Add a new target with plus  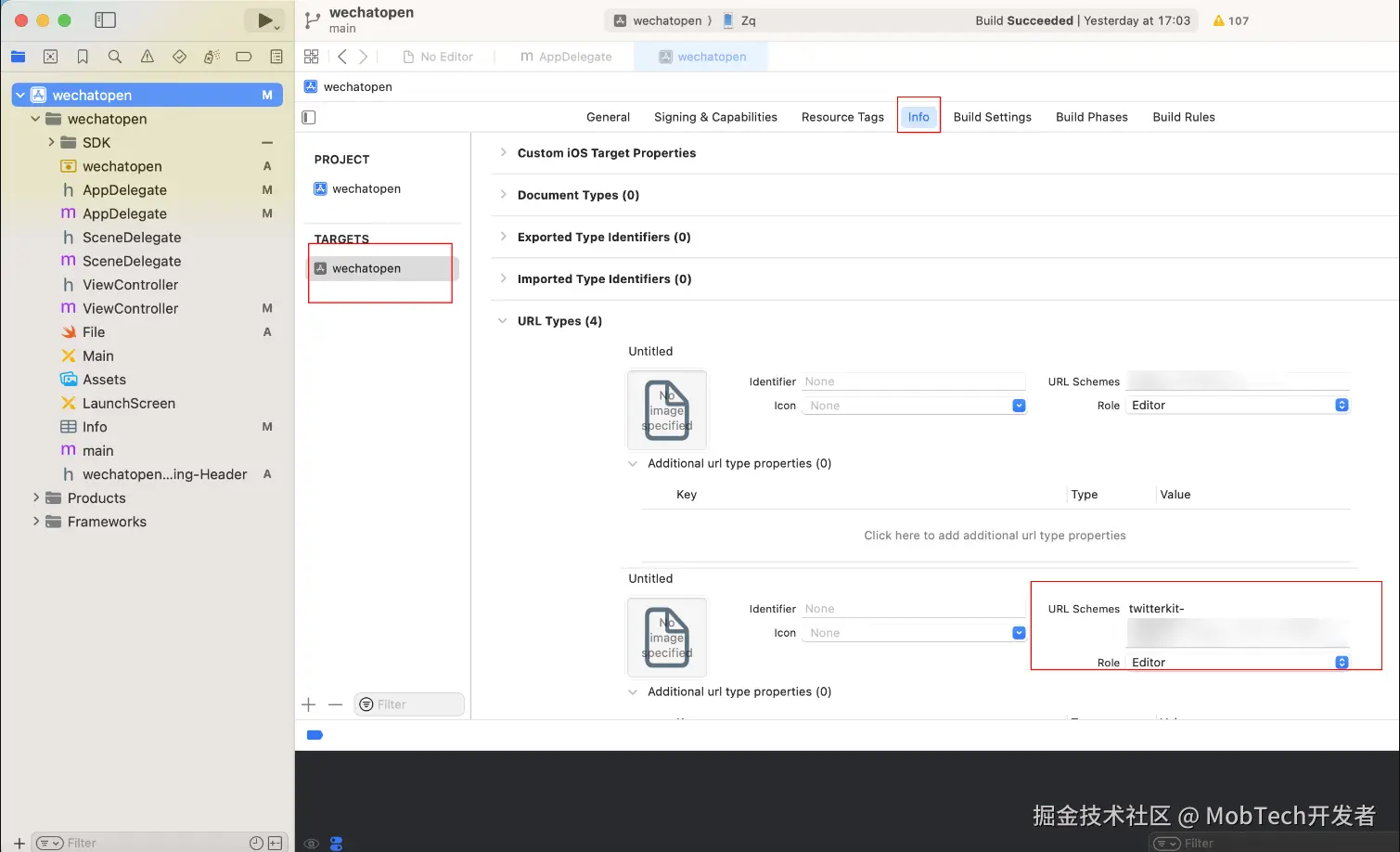309,704
